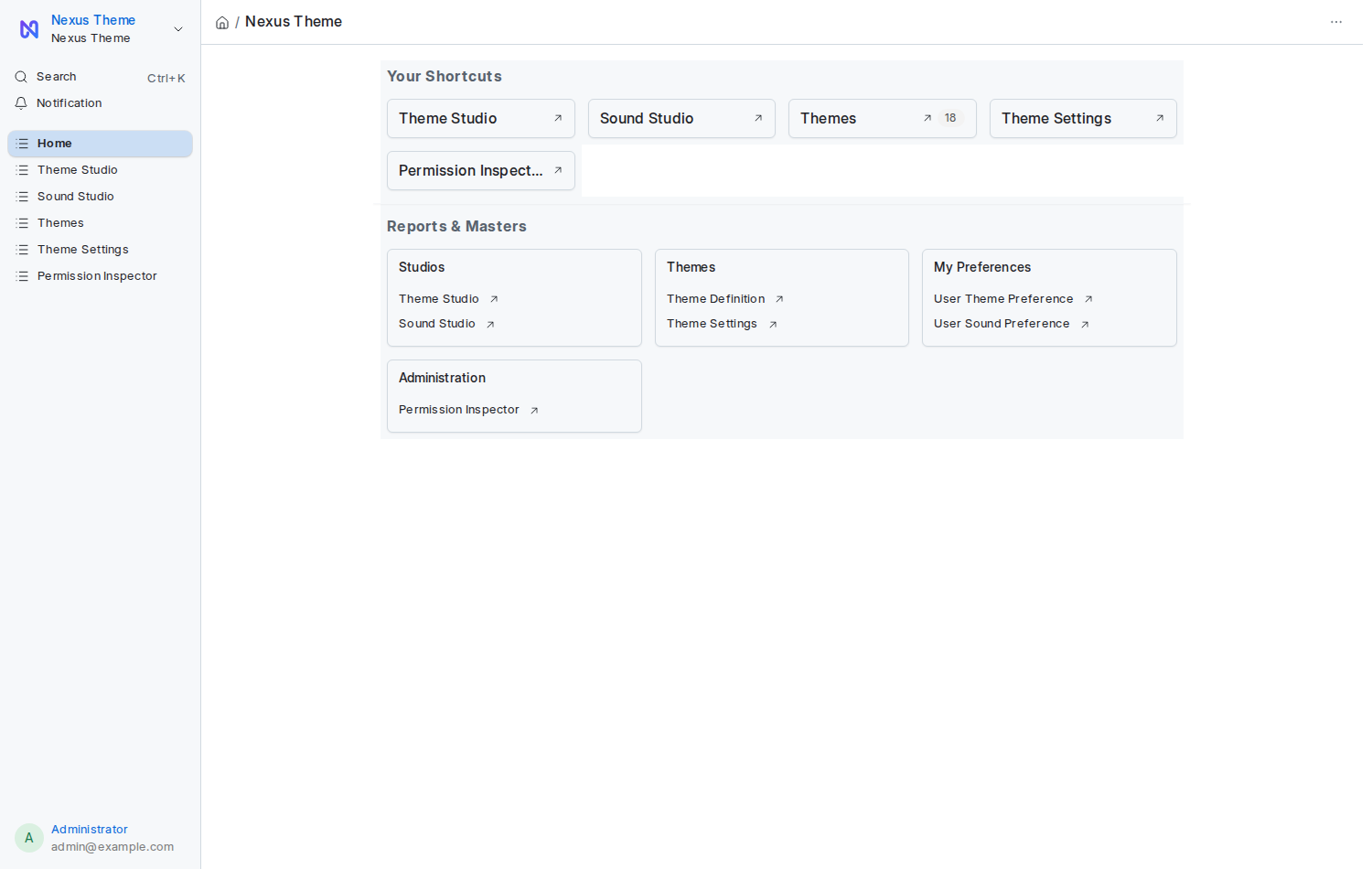The width and height of the screenshot is (1372, 869).
Task: Click the list icon beside sidebar Theme Studio
Action: click(23, 170)
